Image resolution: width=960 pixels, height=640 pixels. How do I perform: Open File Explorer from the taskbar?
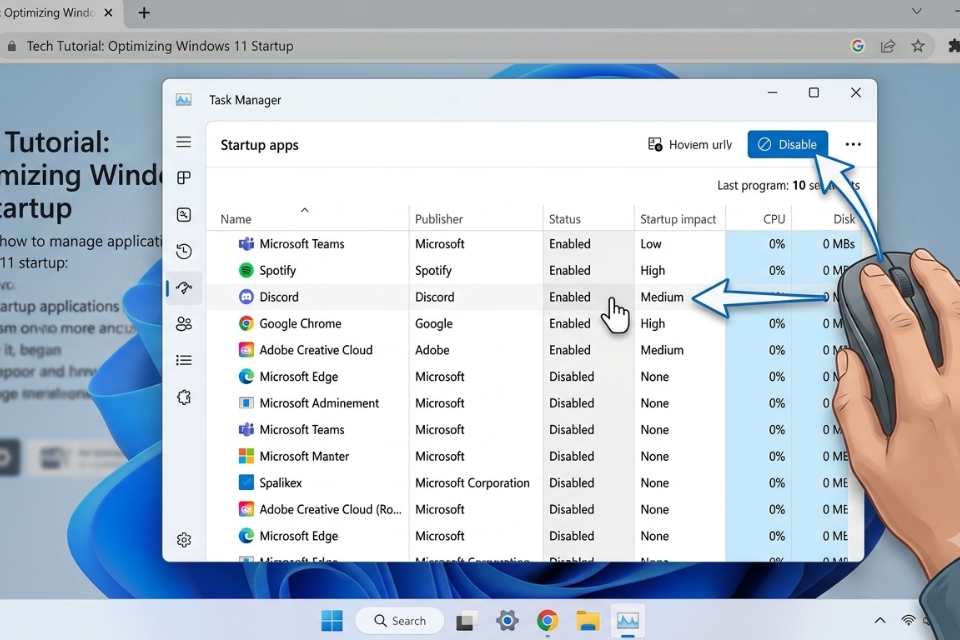(x=588, y=621)
